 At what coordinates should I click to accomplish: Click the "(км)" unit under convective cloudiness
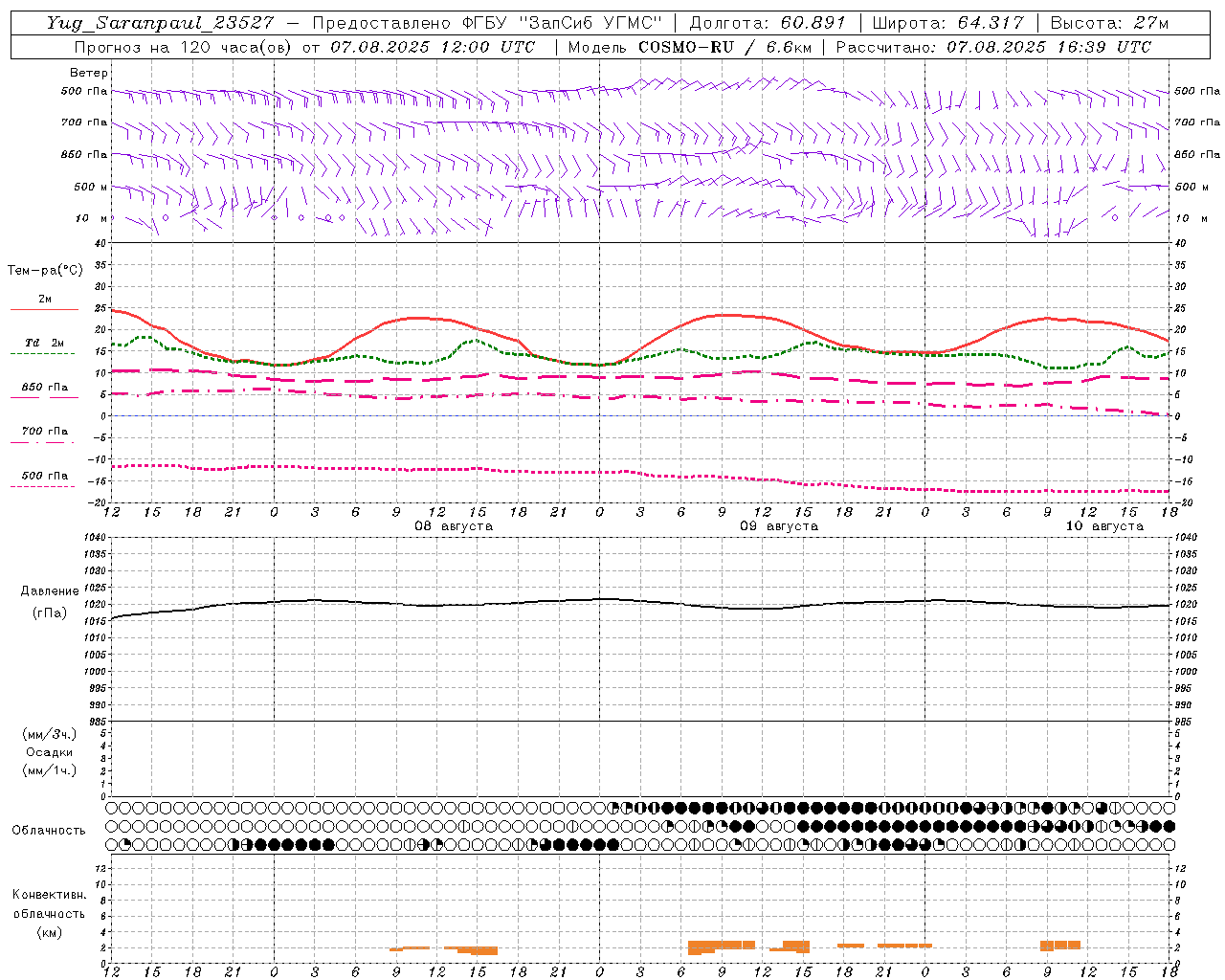click(x=49, y=932)
